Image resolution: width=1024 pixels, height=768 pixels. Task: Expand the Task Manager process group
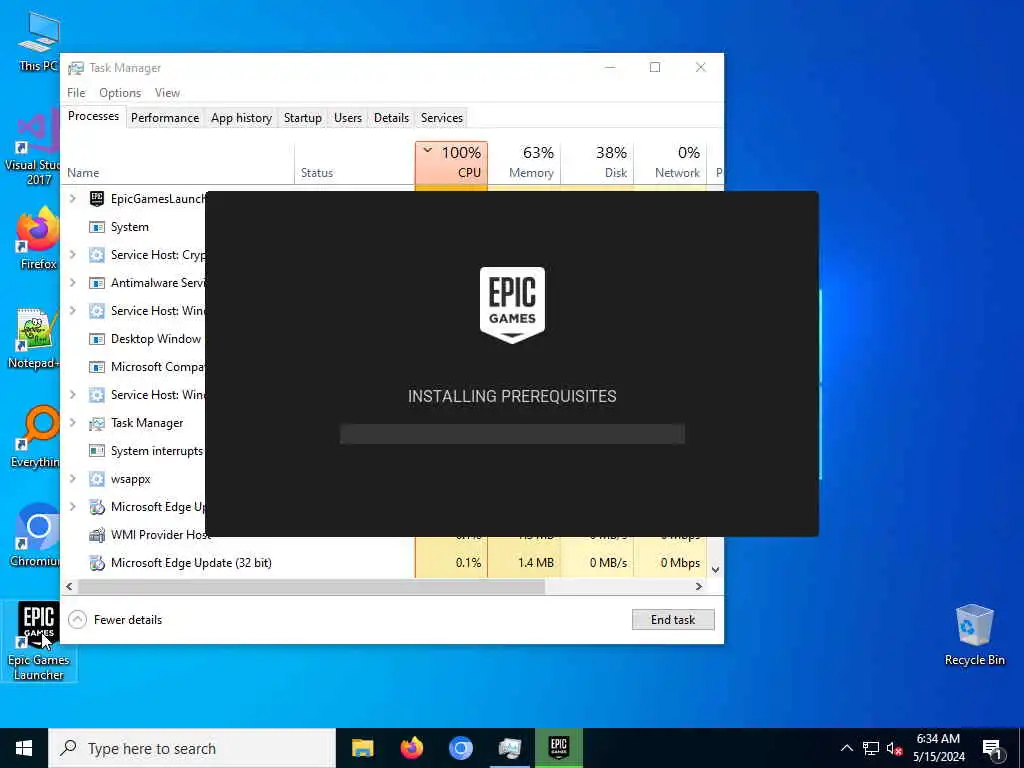(x=72, y=423)
